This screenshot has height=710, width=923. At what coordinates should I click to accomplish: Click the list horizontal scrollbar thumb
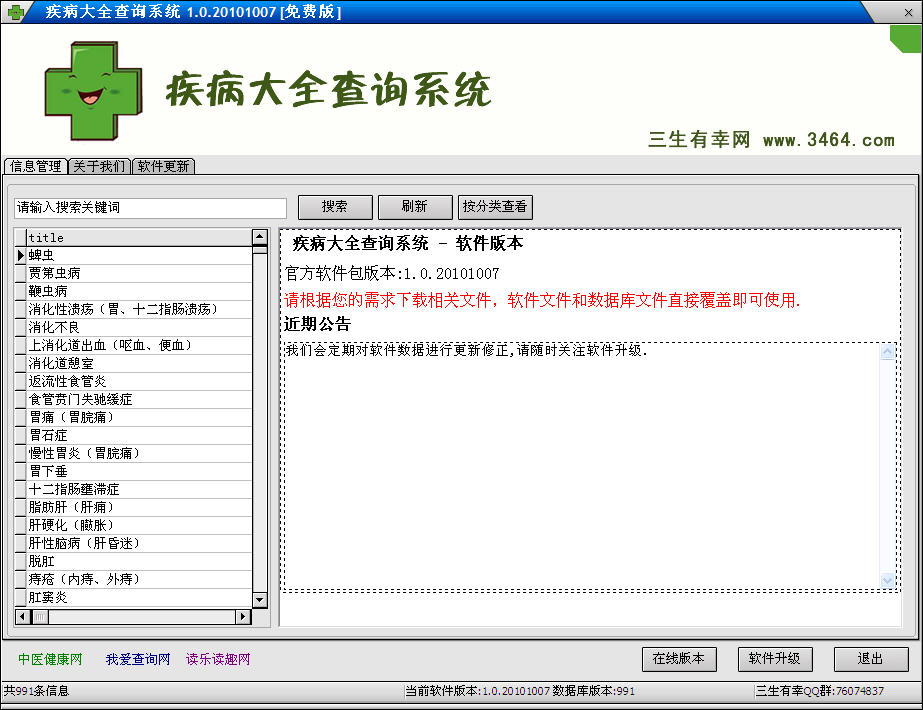(x=40, y=616)
